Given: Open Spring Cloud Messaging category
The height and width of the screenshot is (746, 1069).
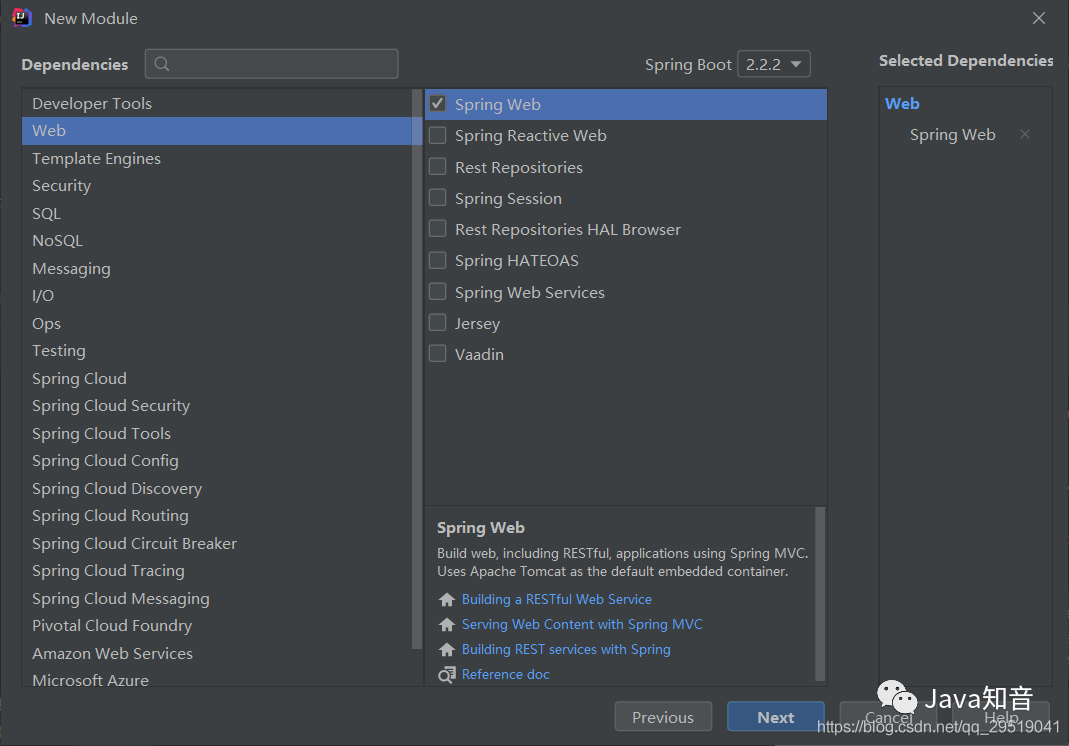Looking at the screenshot, I should [217, 599].
